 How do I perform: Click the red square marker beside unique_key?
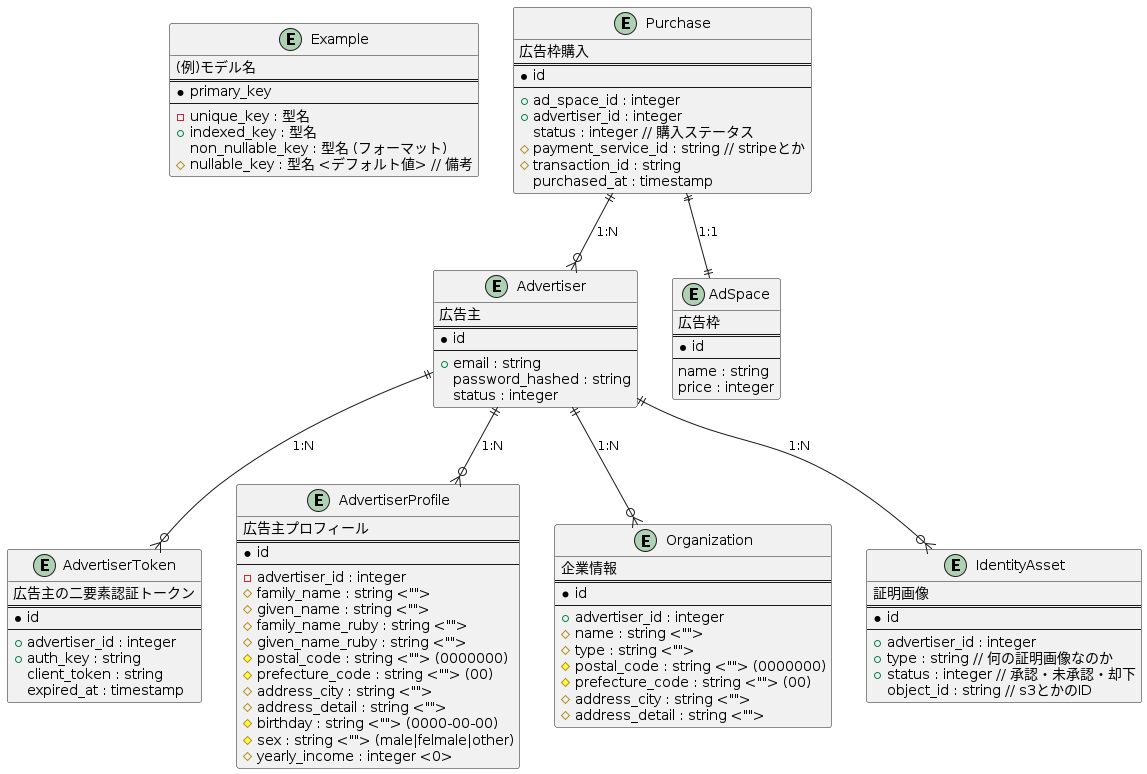181,116
